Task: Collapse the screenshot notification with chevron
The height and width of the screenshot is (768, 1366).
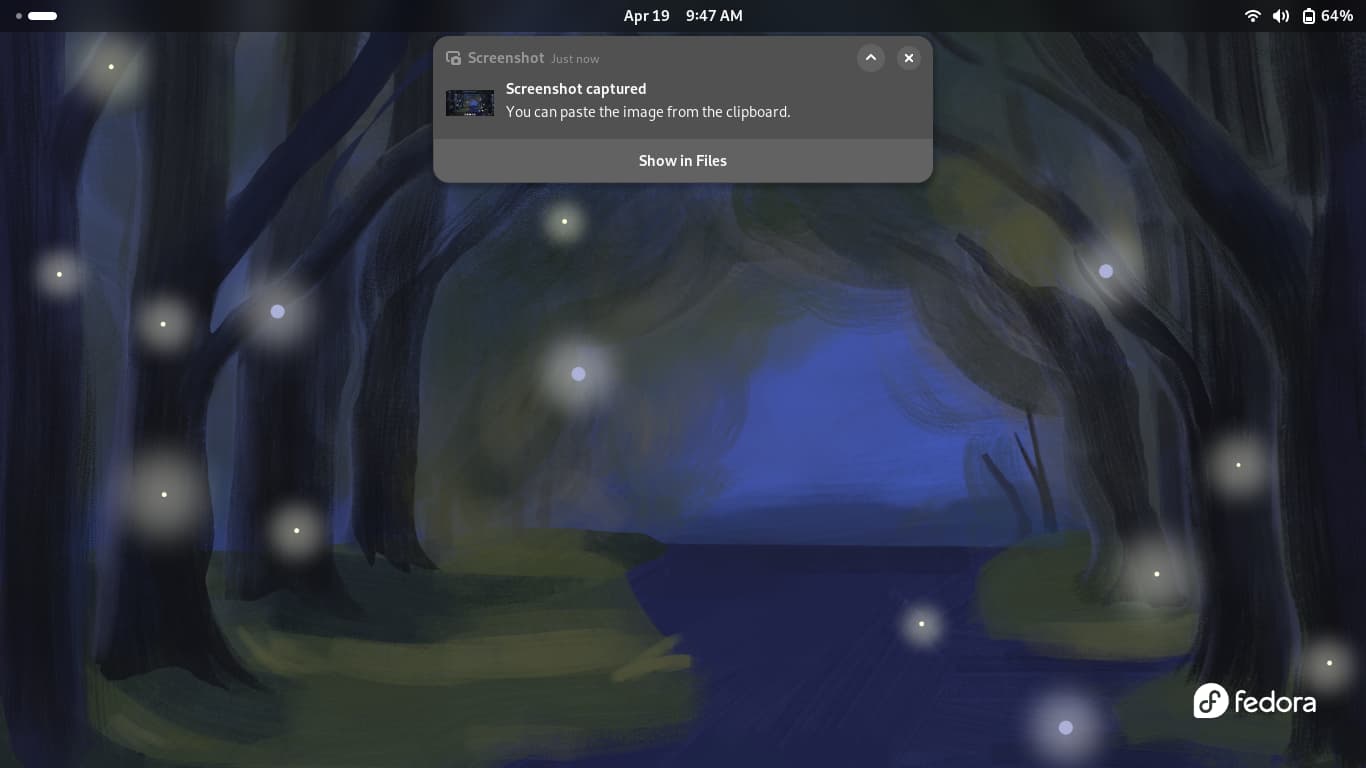Action: (x=871, y=58)
